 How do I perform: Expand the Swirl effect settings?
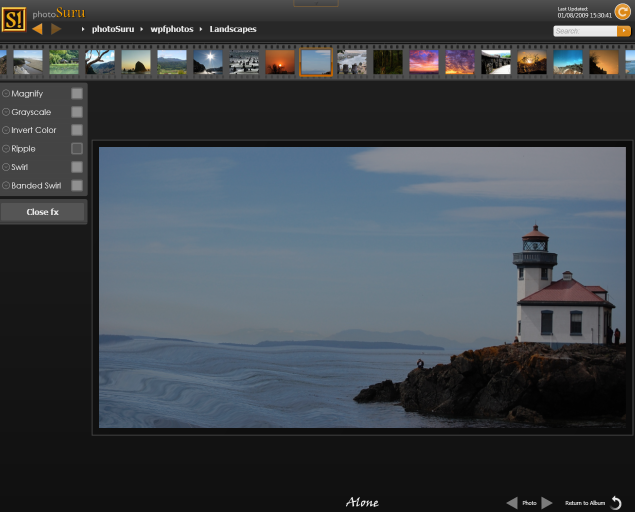click(6, 167)
